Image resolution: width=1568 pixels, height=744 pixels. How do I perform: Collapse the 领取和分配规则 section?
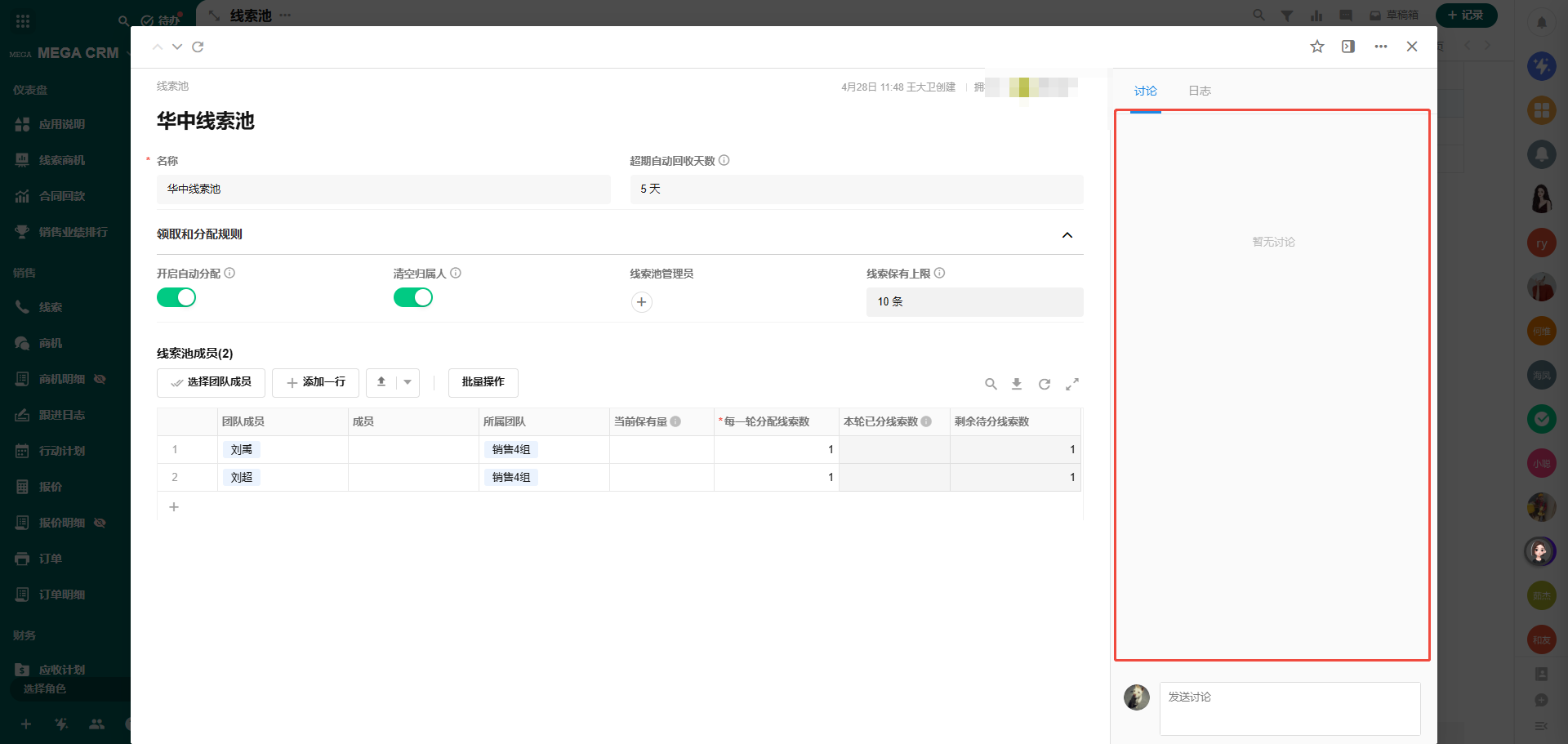(x=1067, y=235)
